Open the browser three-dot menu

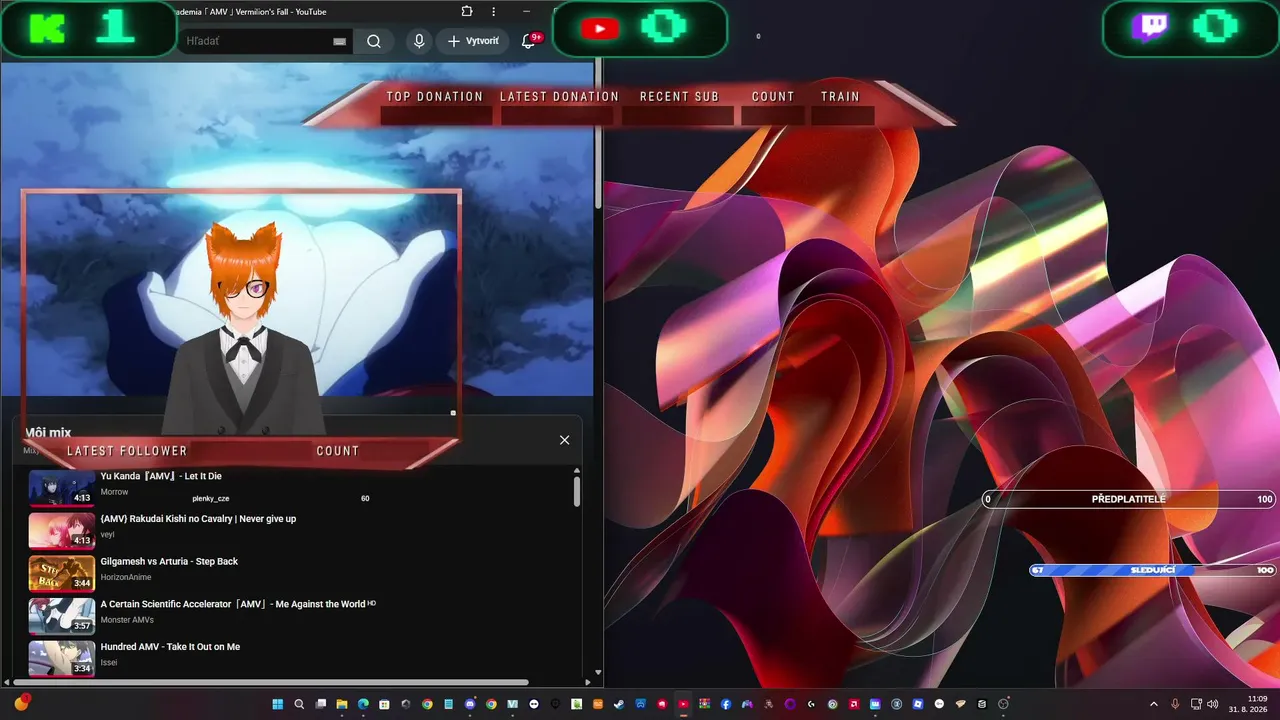tap(494, 12)
